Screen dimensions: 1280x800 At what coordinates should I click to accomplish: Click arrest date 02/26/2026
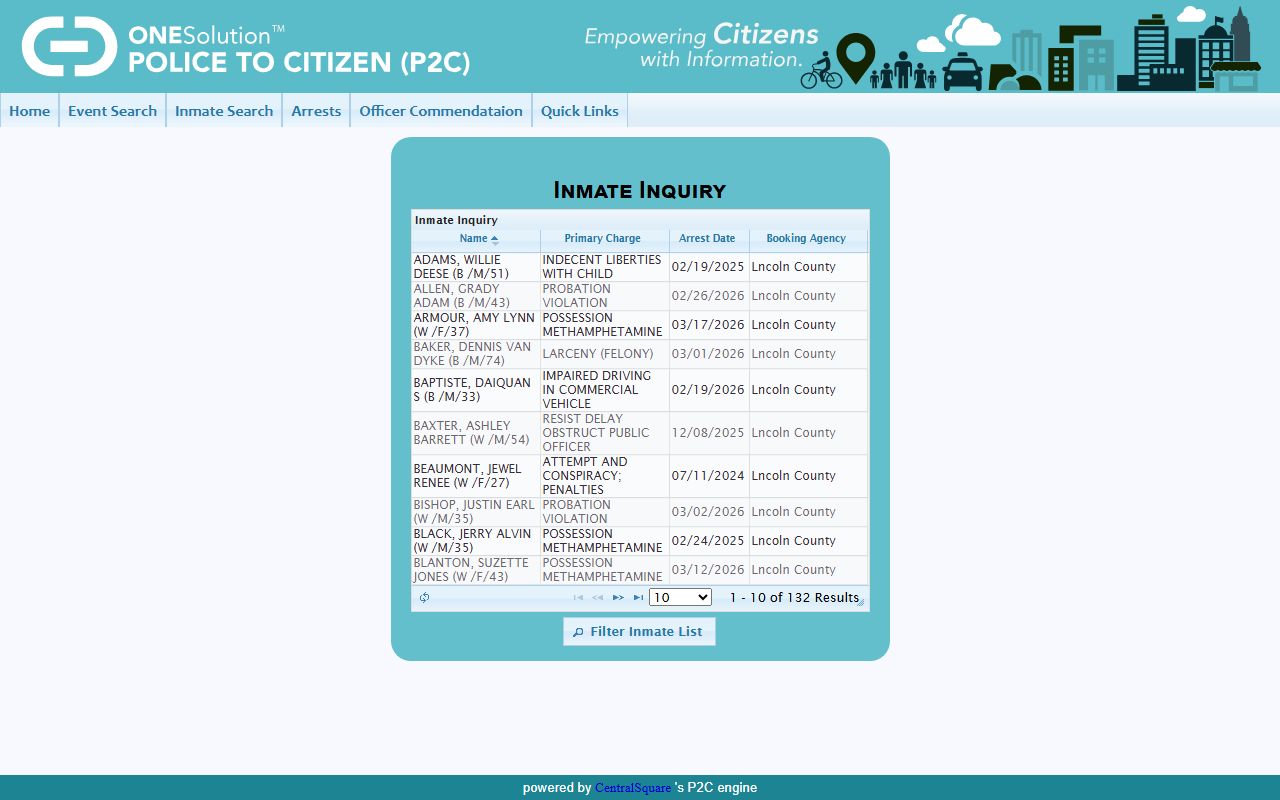708,296
